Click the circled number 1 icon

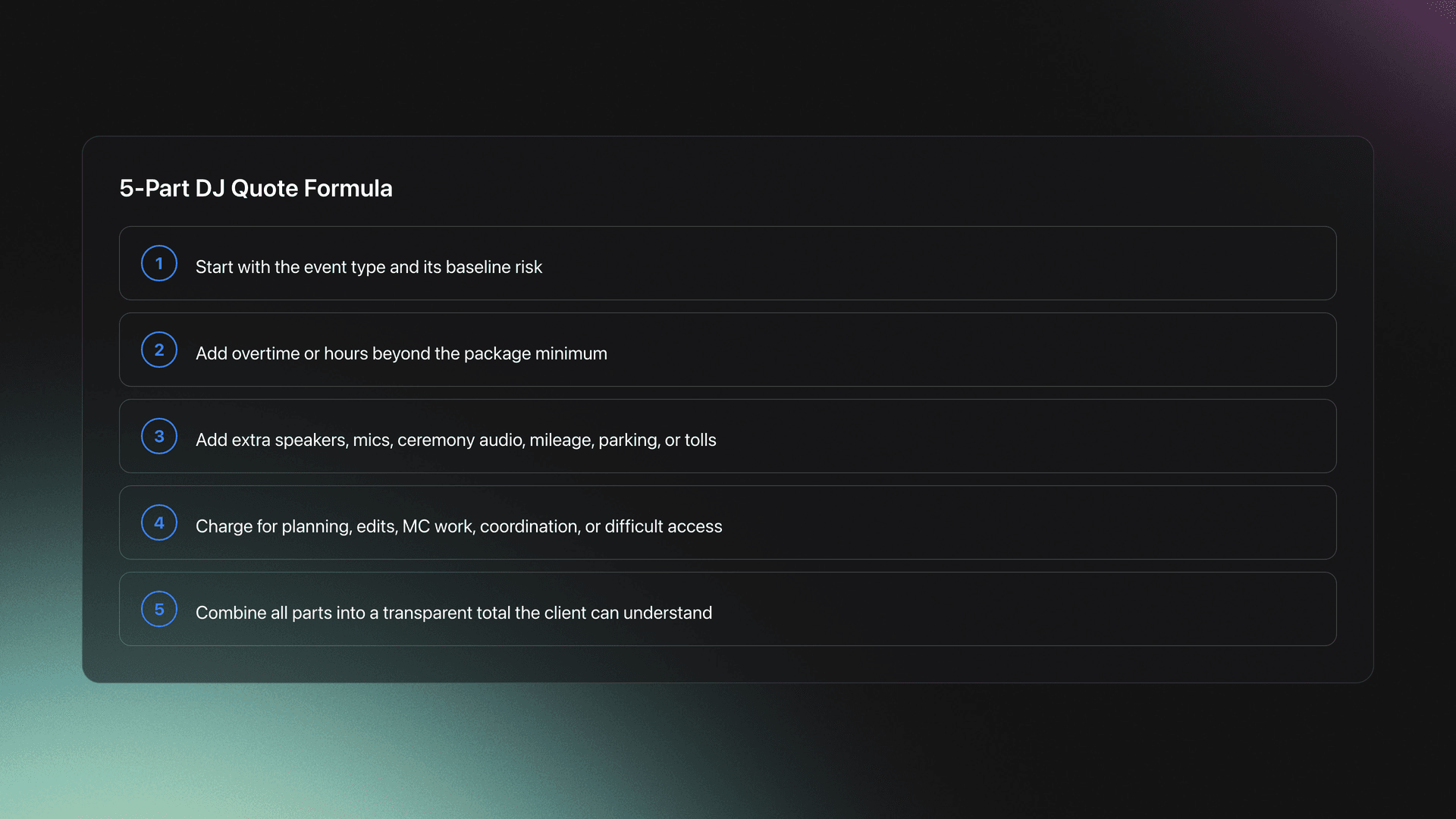(x=159, y=263)
